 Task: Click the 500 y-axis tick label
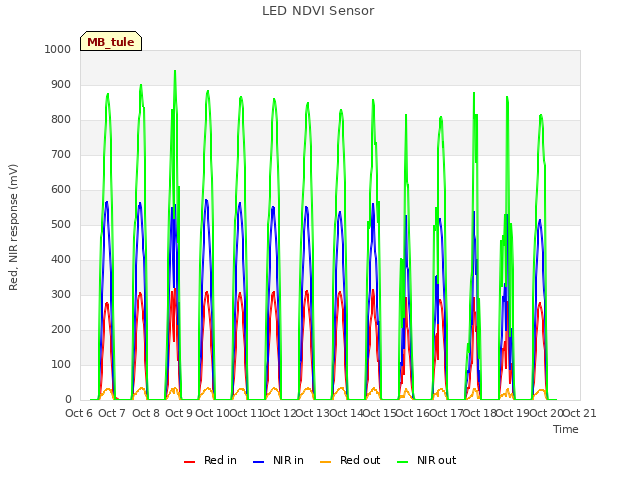tap(61, 224)
